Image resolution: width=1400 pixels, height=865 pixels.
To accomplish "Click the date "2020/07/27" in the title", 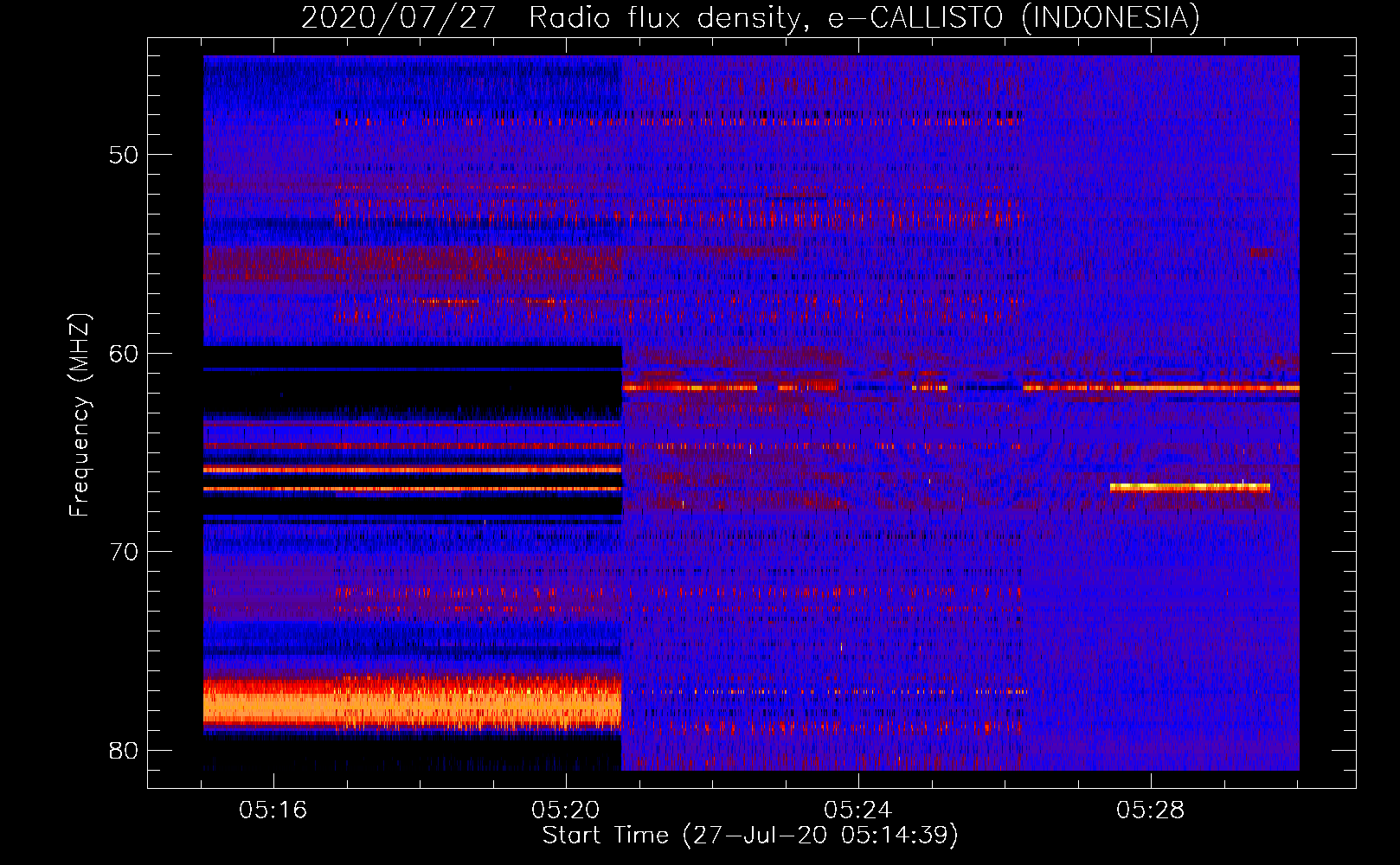I will (x=399, y=17).
